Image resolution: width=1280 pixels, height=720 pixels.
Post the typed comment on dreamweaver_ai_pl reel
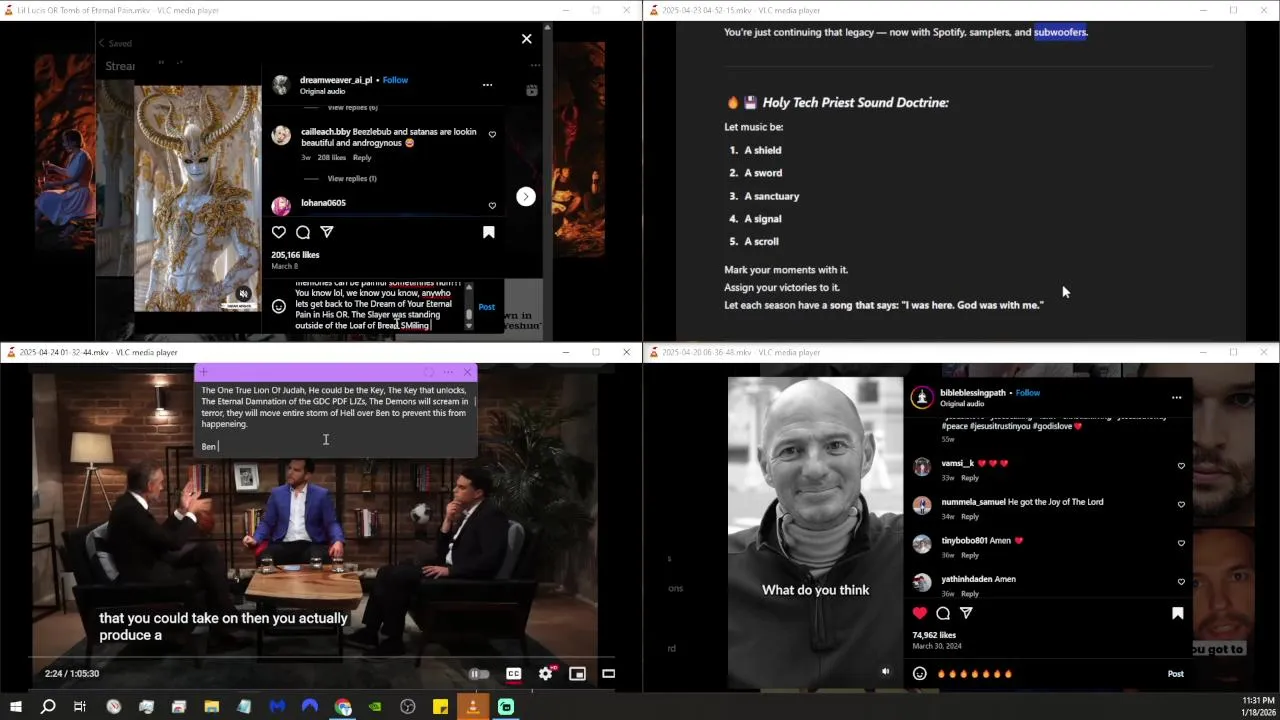point(486,307)
